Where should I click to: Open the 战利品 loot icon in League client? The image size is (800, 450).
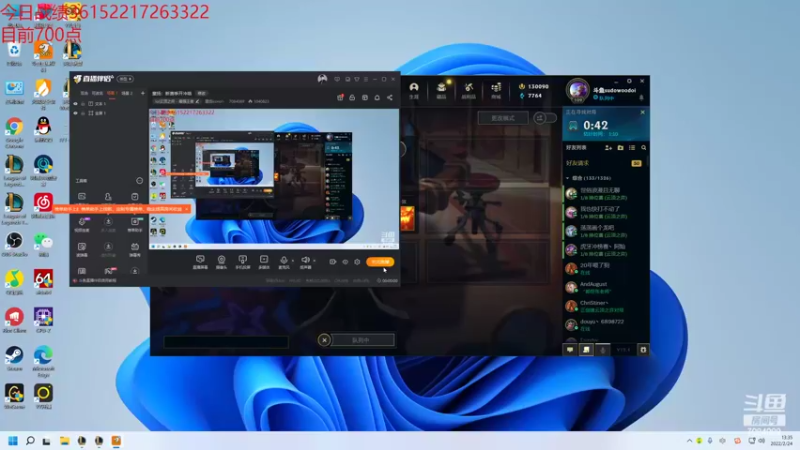point(468,90)
